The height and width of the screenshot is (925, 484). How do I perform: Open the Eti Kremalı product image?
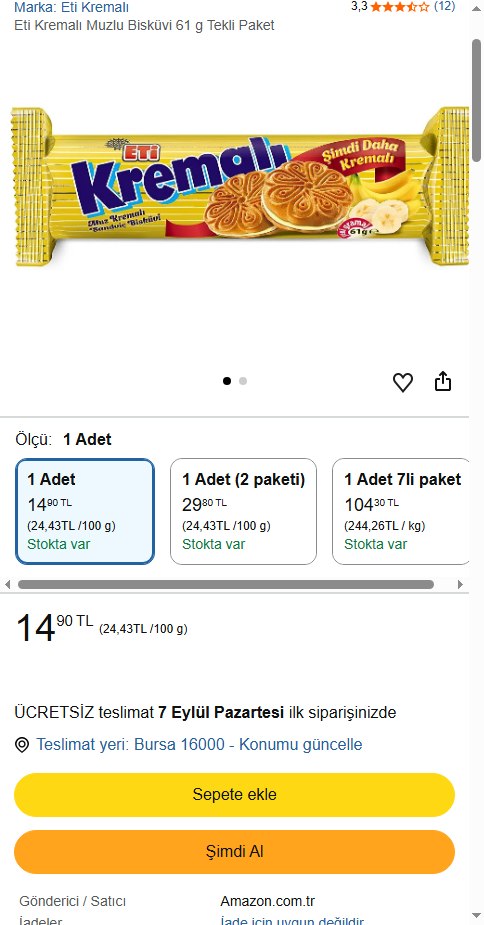(x=240, y=188)
